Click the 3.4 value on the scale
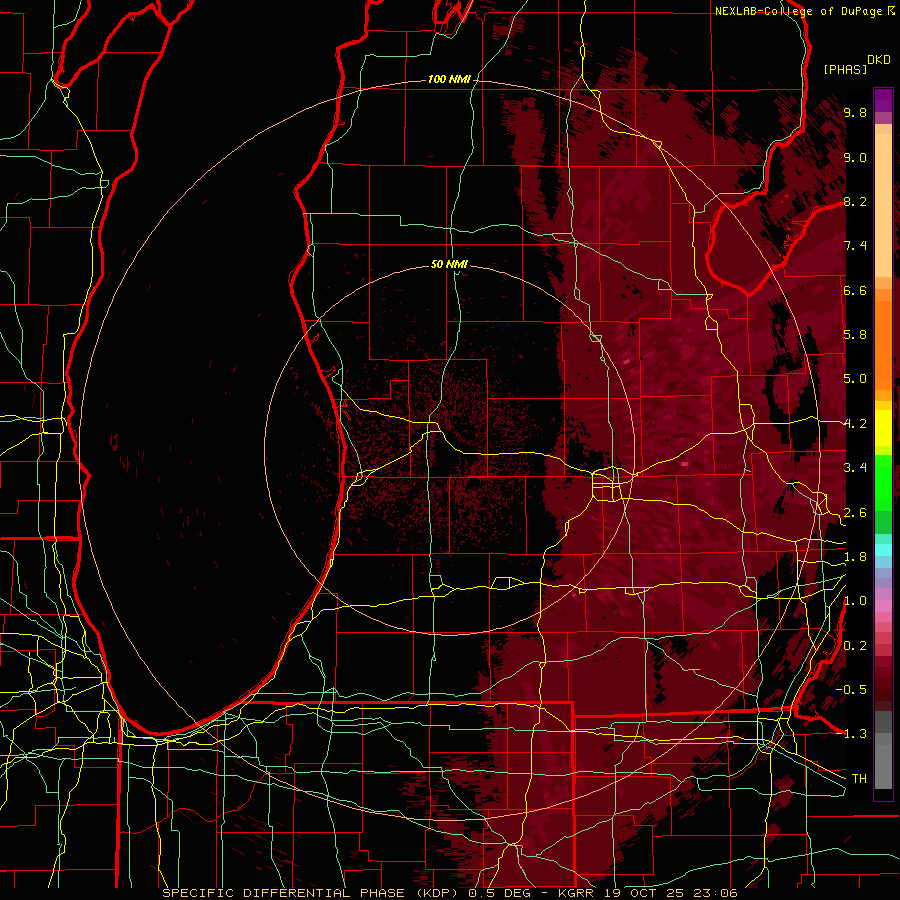This screenshot has height=900, width=900. click(x=855, y=468)
